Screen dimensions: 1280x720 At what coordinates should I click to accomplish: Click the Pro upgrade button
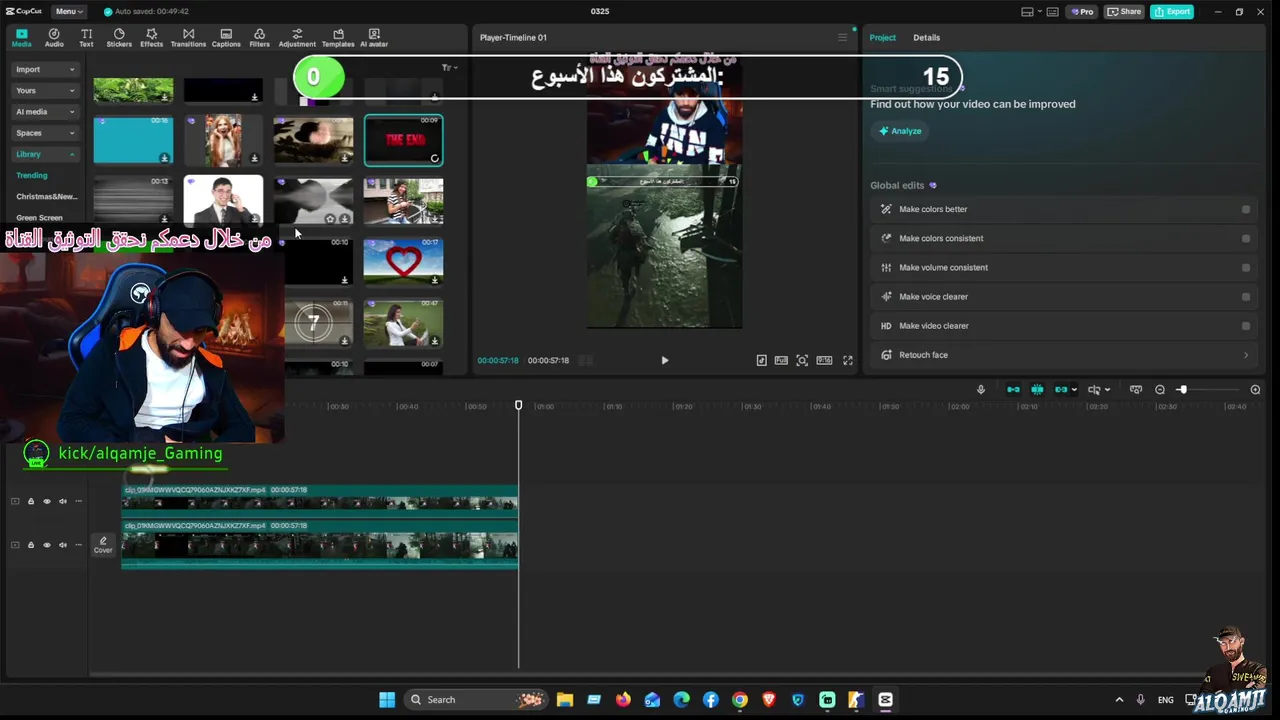(1081, 12)
